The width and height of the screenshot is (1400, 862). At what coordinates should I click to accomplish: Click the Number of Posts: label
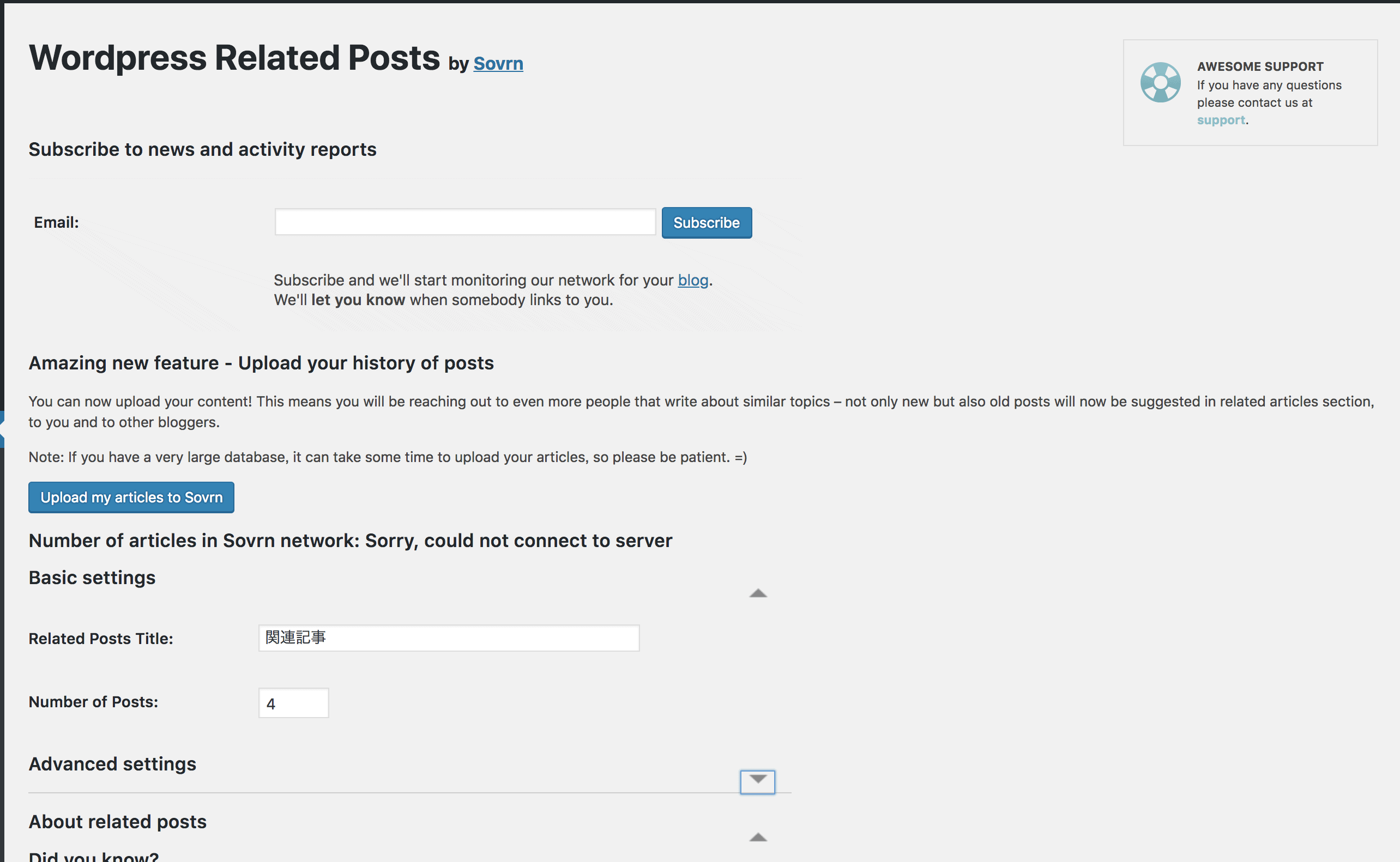(x=93, y=702)
